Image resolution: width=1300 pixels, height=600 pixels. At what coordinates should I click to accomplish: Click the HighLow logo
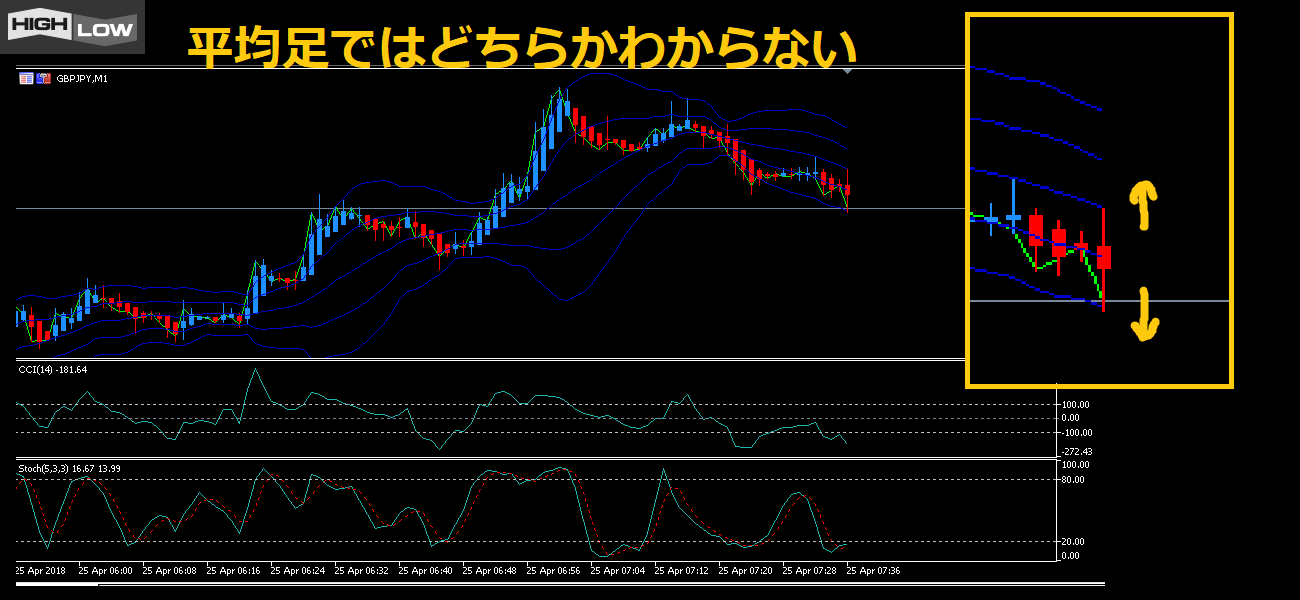(72, 27)
